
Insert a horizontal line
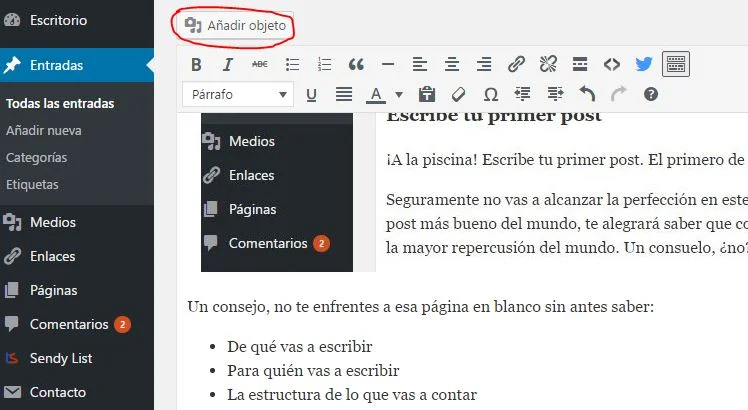click(x=388, y=64)
